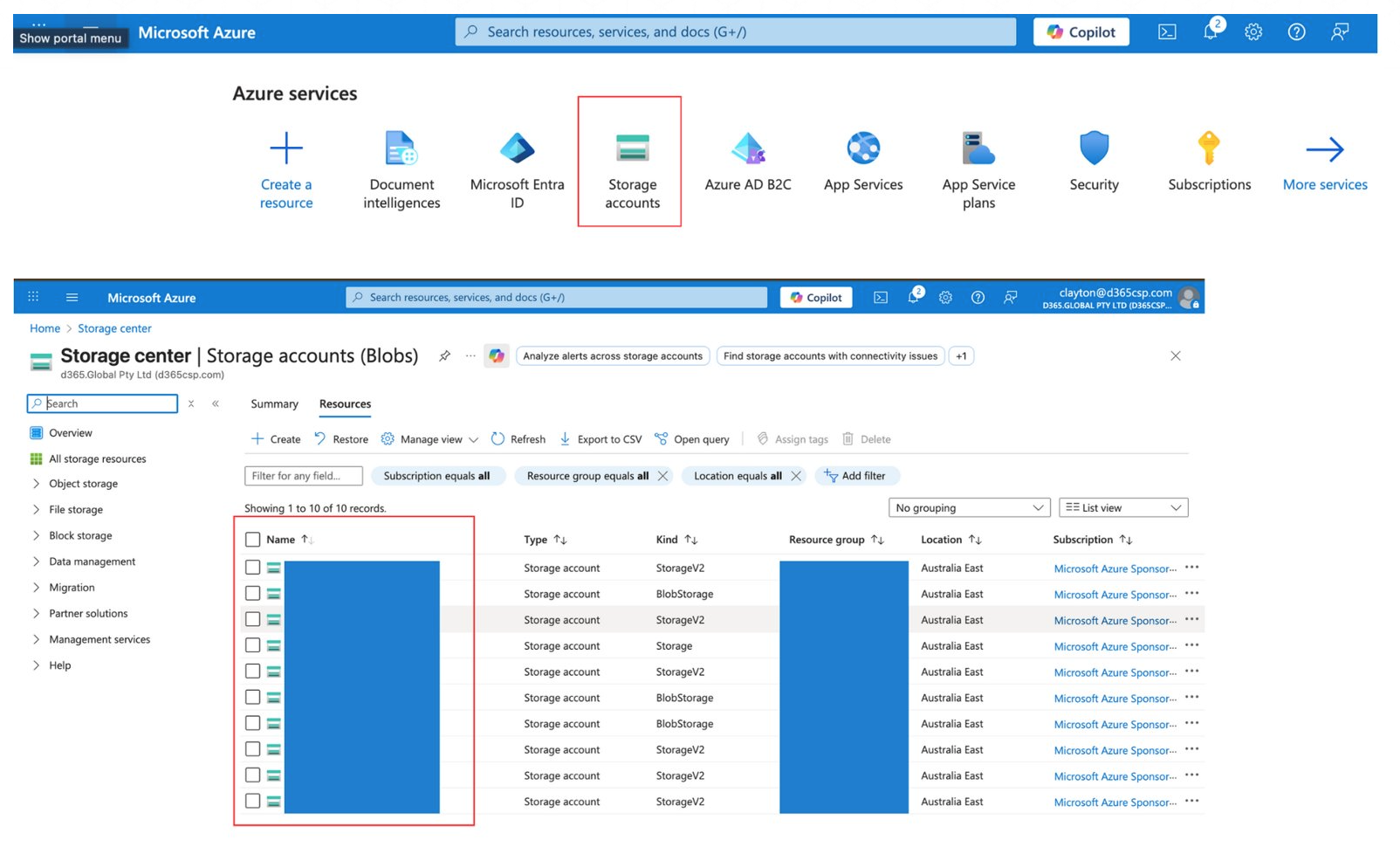Pin the Storage center page

click(444, 356)
